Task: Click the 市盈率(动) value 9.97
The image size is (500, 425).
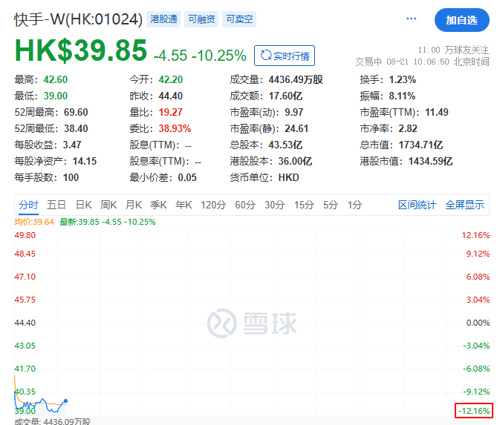Action: tap(294, 112)
